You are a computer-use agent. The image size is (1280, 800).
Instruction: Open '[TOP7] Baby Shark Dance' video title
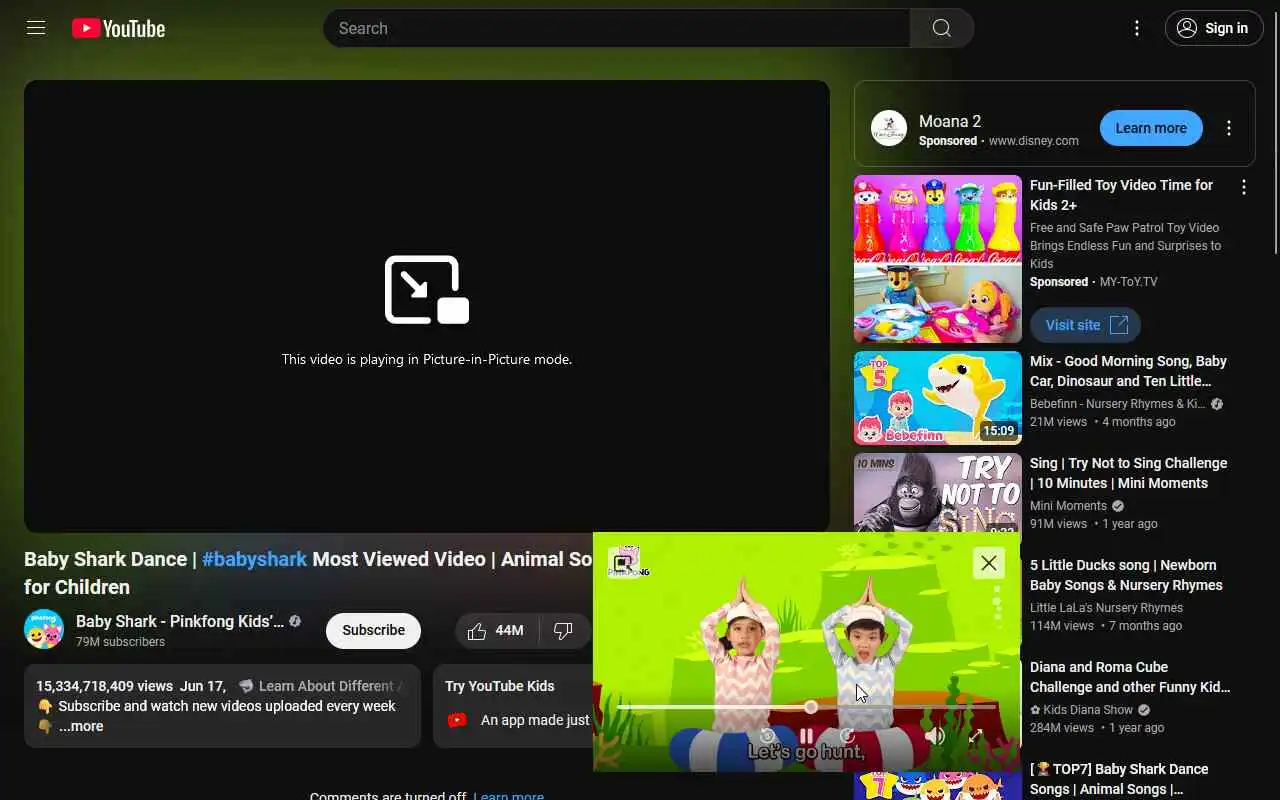tap(1119, 779)
